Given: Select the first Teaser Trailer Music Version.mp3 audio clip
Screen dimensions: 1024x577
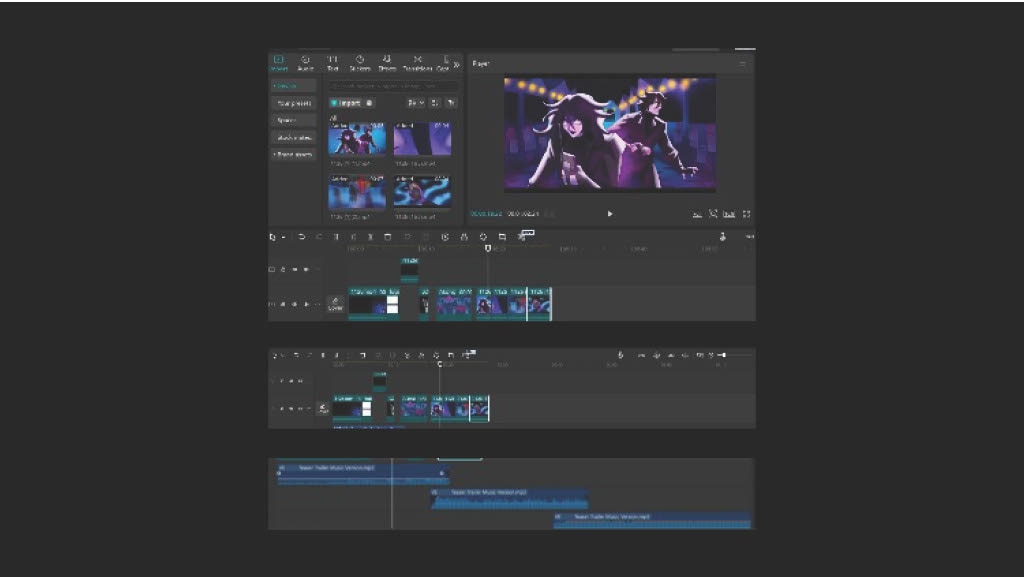Looking at the screenshot, I should click(x=363, y=475).
